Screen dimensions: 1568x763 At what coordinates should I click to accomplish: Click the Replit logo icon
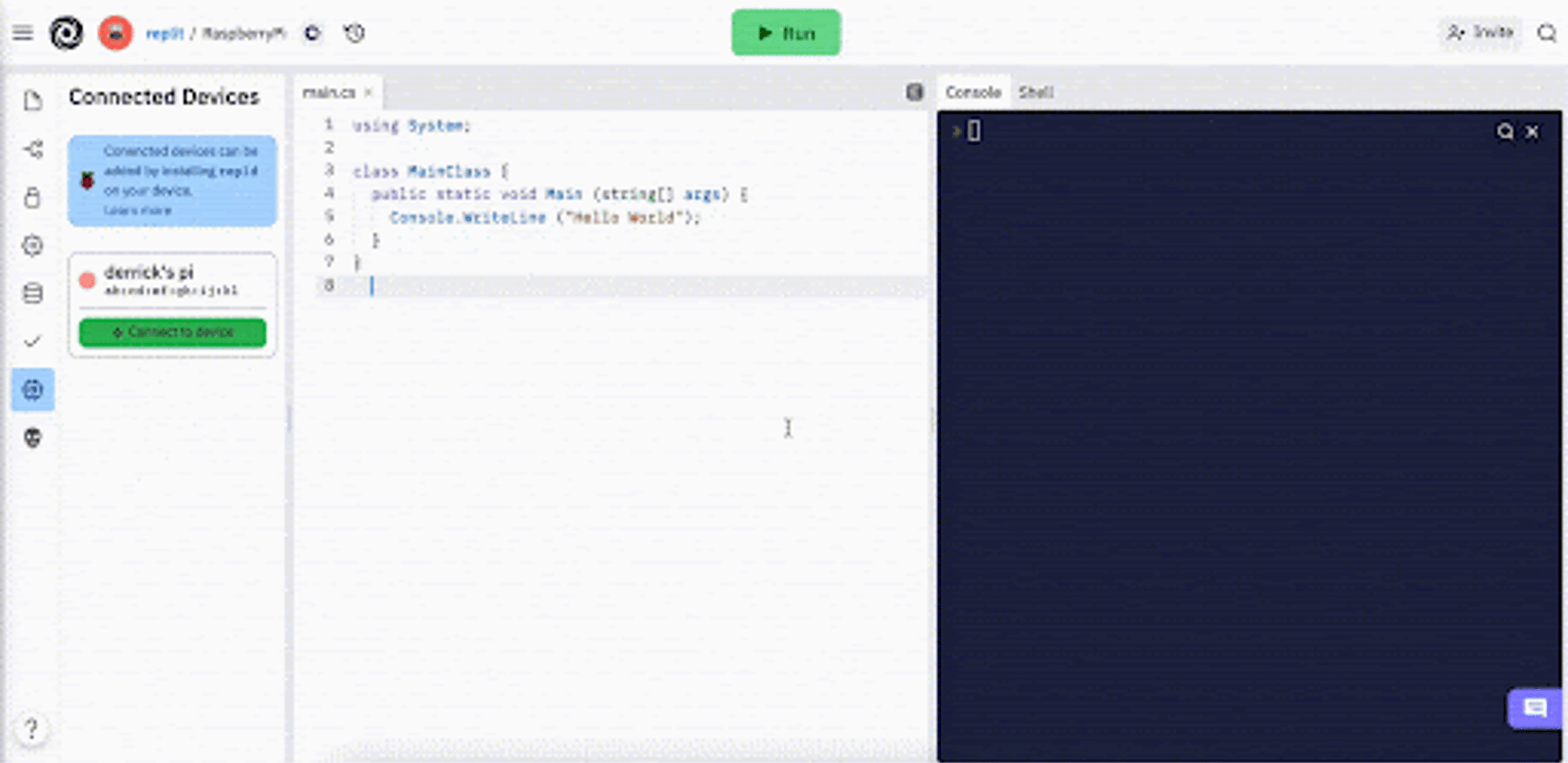pos(66,33)
